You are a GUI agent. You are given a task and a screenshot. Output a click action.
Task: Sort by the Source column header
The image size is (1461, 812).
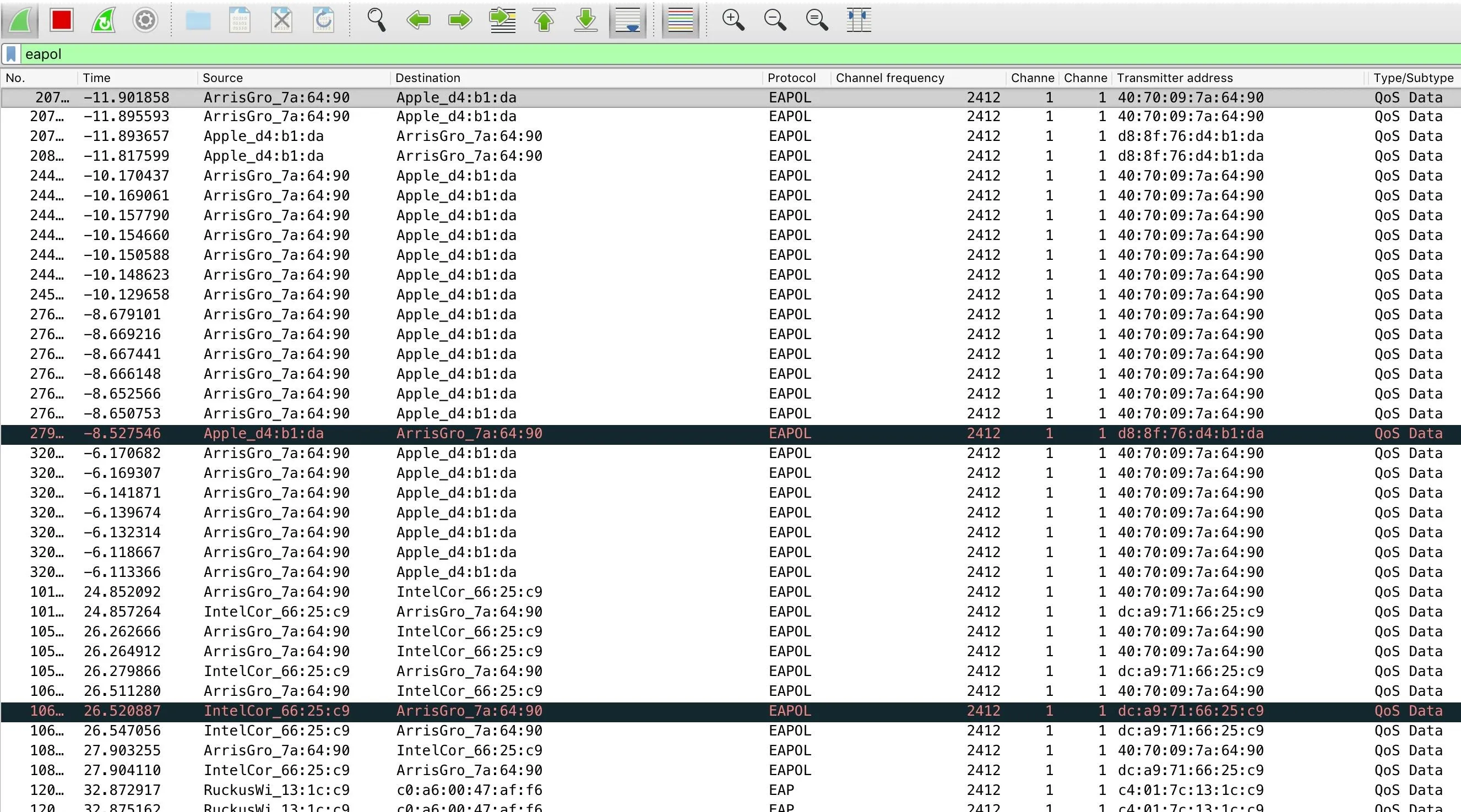[293, 78]
